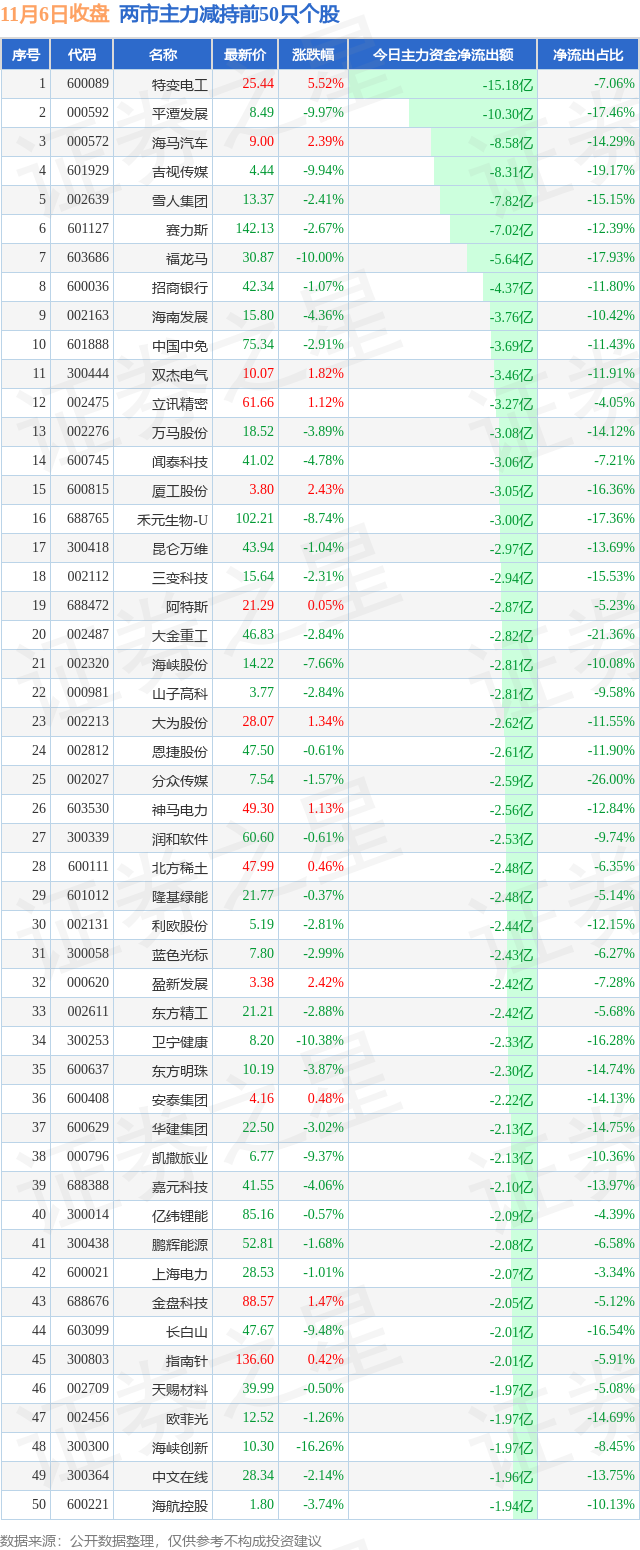Click stock name 阿特斯
640x1550 pixels.
coord(187,606)
